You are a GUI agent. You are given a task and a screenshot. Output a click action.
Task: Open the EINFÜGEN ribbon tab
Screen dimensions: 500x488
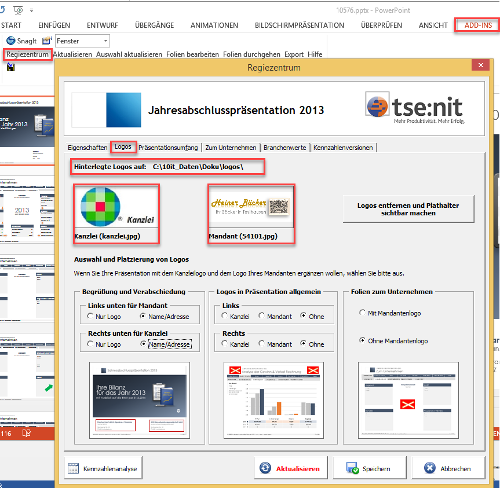(54, 25)
